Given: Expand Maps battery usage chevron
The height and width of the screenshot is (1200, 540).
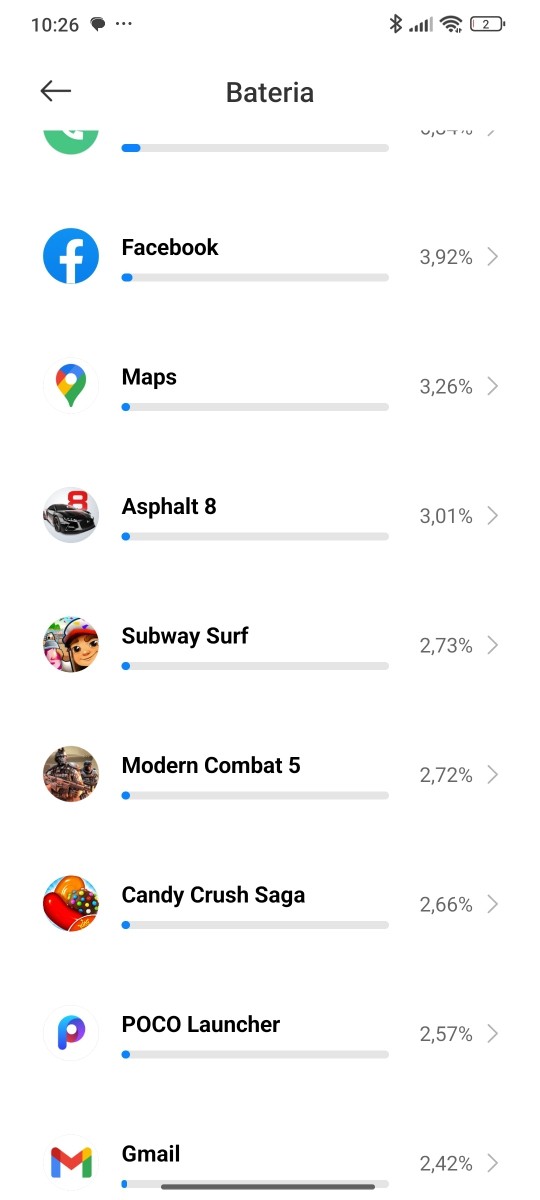Looking at the screenshot, I should (x=492, y=386).
